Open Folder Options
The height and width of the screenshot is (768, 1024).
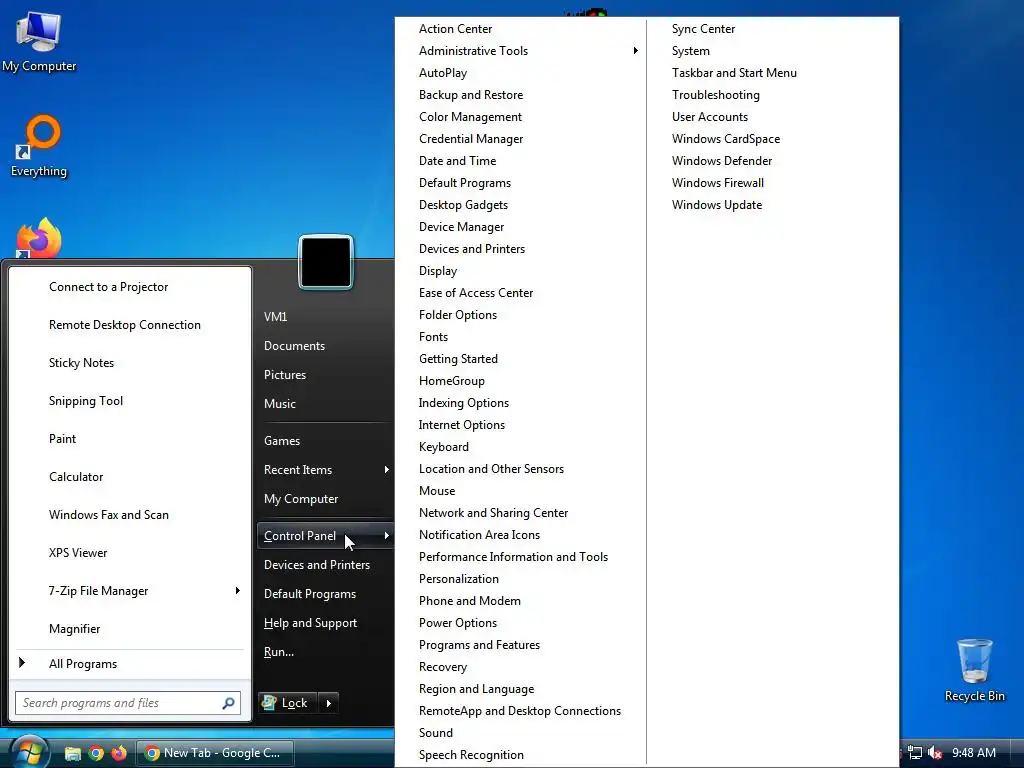point(458,315)
